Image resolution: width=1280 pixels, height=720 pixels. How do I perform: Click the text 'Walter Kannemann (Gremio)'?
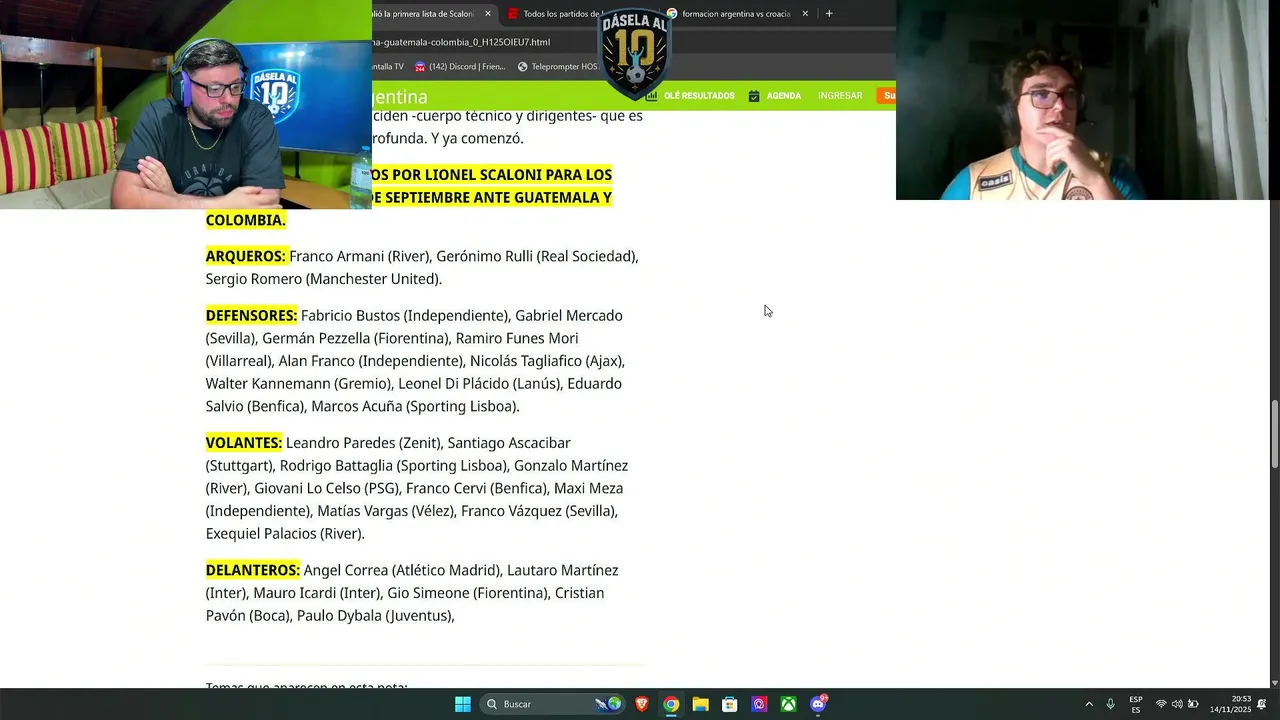pos(298,383)
